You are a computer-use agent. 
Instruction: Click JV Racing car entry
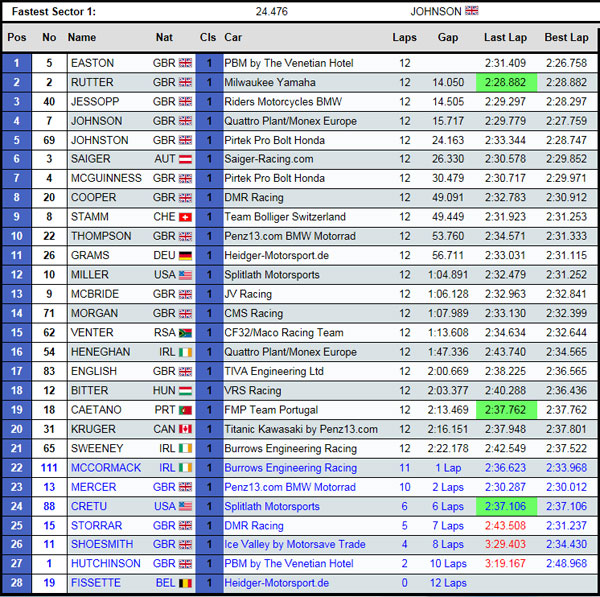point(248,294)
